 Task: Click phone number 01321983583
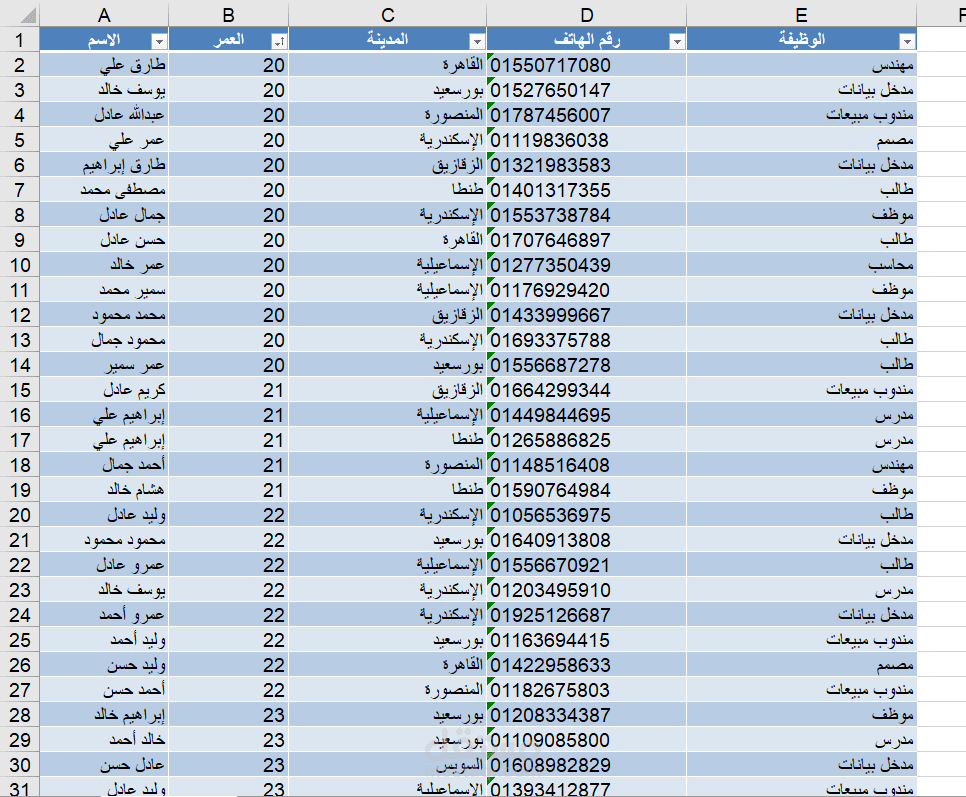coord(586,165)
